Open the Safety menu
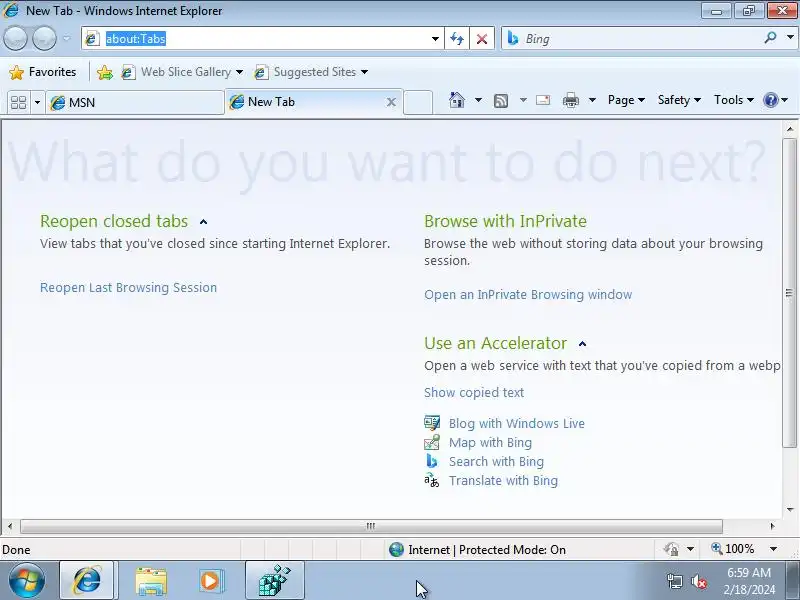The height and width of the screenshot is (600, 800). coord(679,100)
